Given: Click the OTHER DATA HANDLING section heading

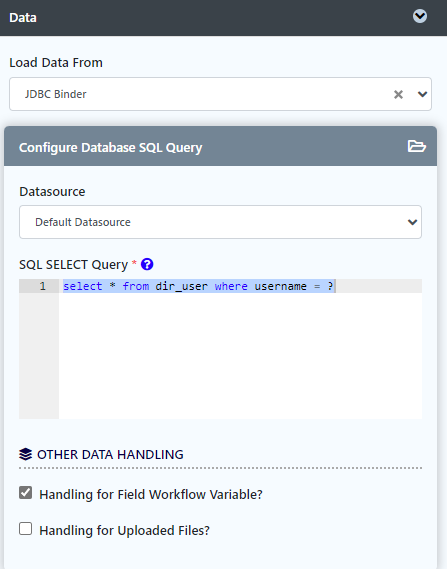Looking at the screenshot, I should click(x=110, y=454).
